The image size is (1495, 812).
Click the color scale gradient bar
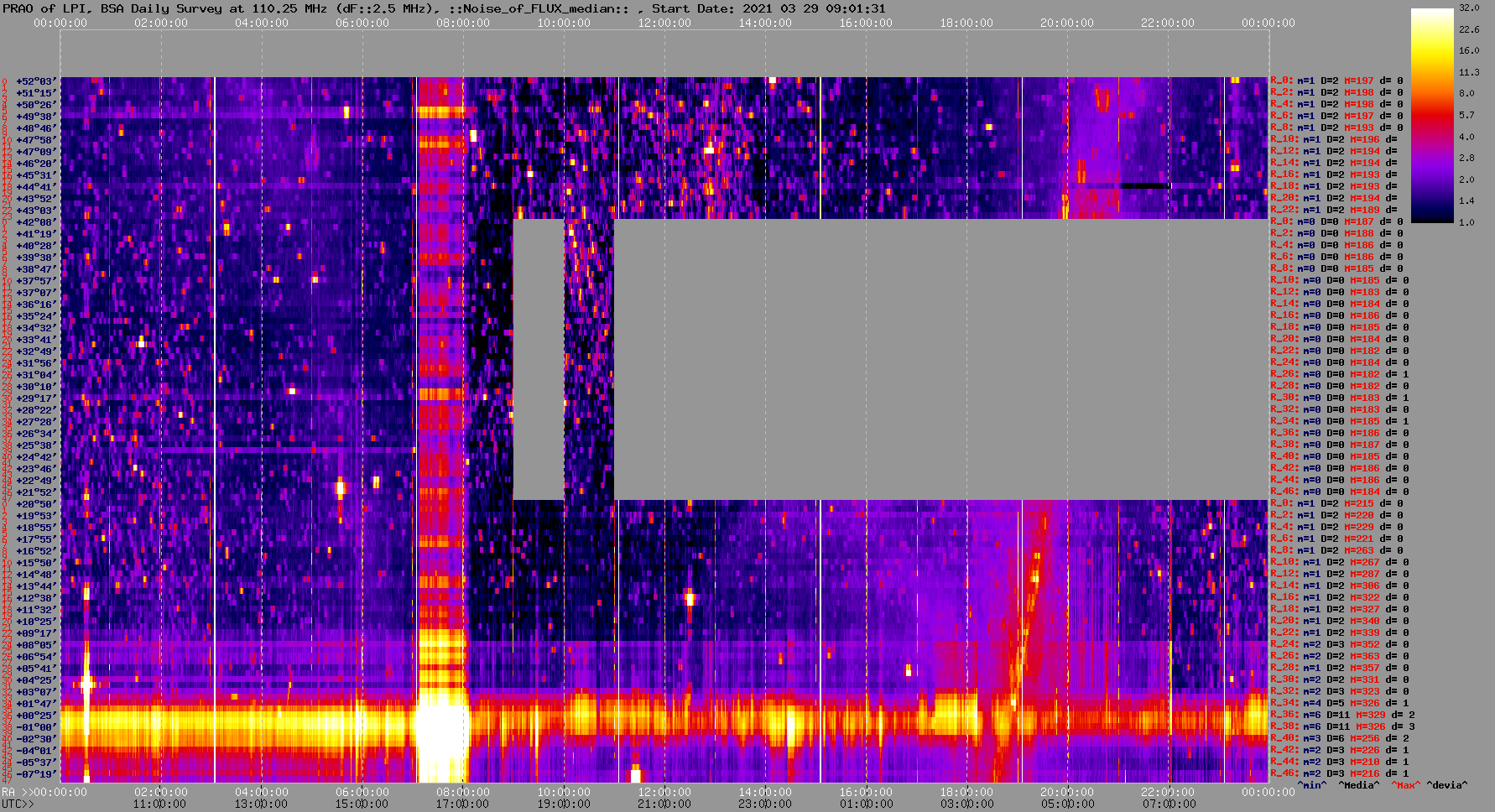coord(1432,115)
